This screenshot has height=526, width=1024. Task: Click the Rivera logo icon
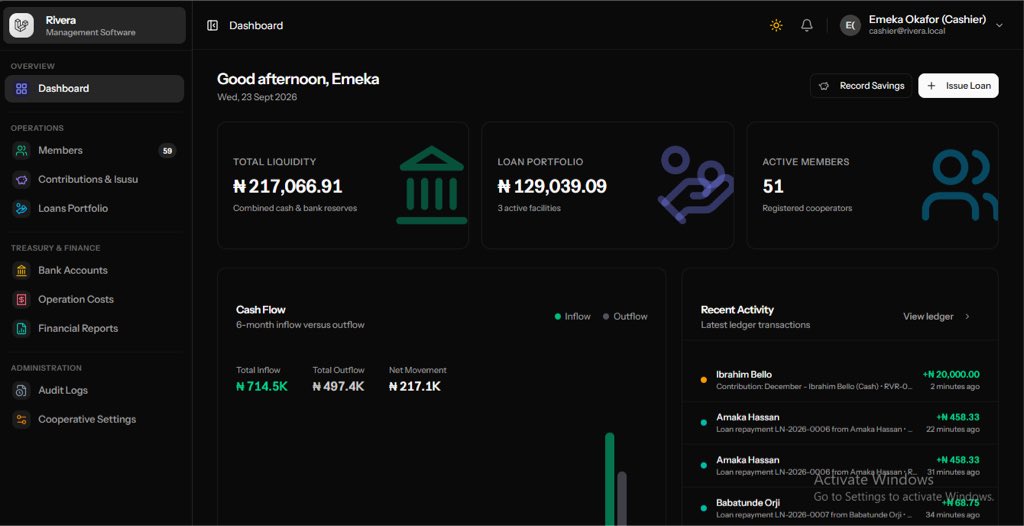22,25
